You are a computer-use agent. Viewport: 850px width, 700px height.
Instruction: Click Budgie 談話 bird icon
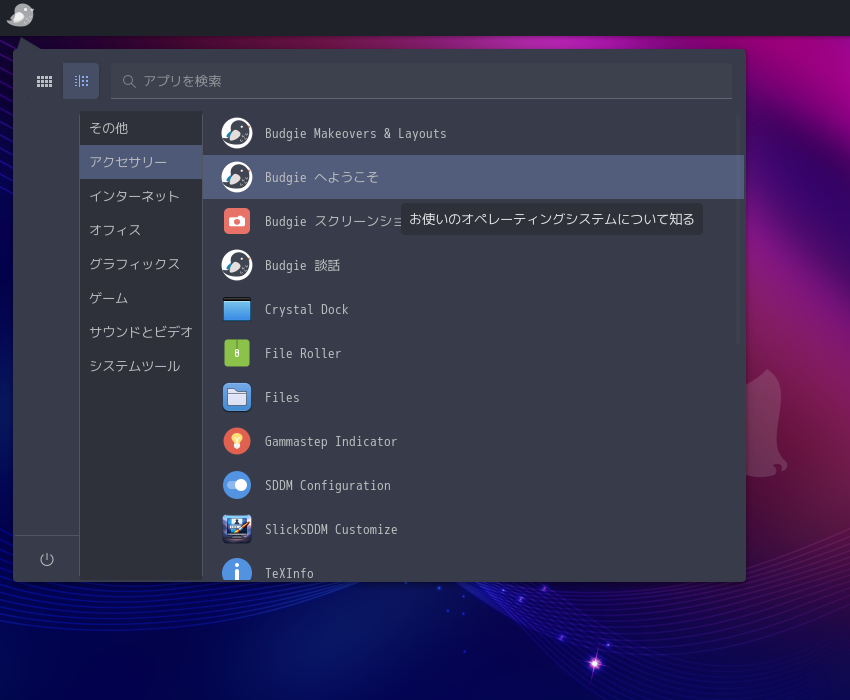[237, 265]
